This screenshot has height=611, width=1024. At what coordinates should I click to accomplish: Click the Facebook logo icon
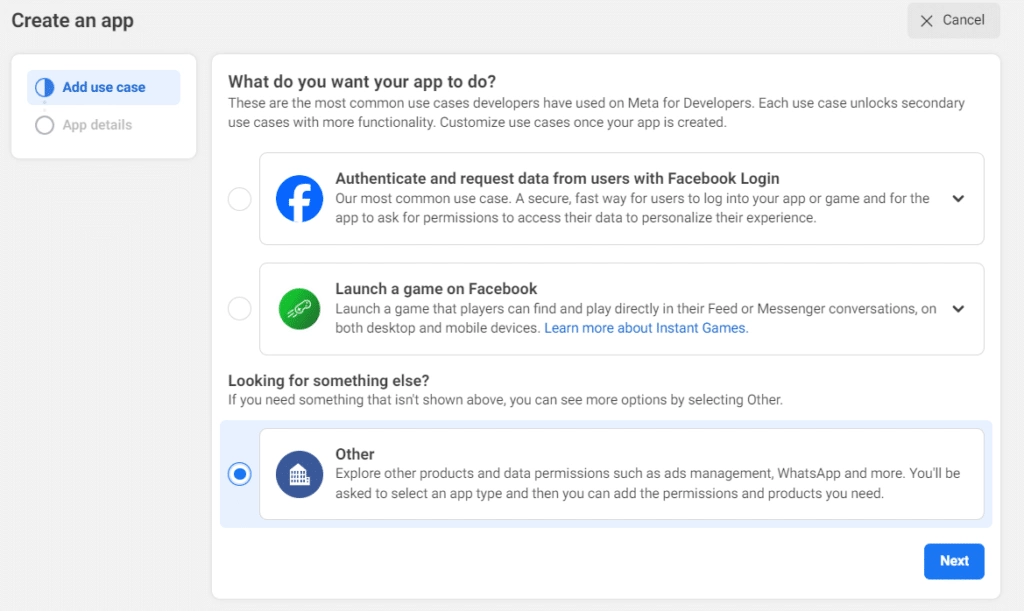[x=299, y=198]
